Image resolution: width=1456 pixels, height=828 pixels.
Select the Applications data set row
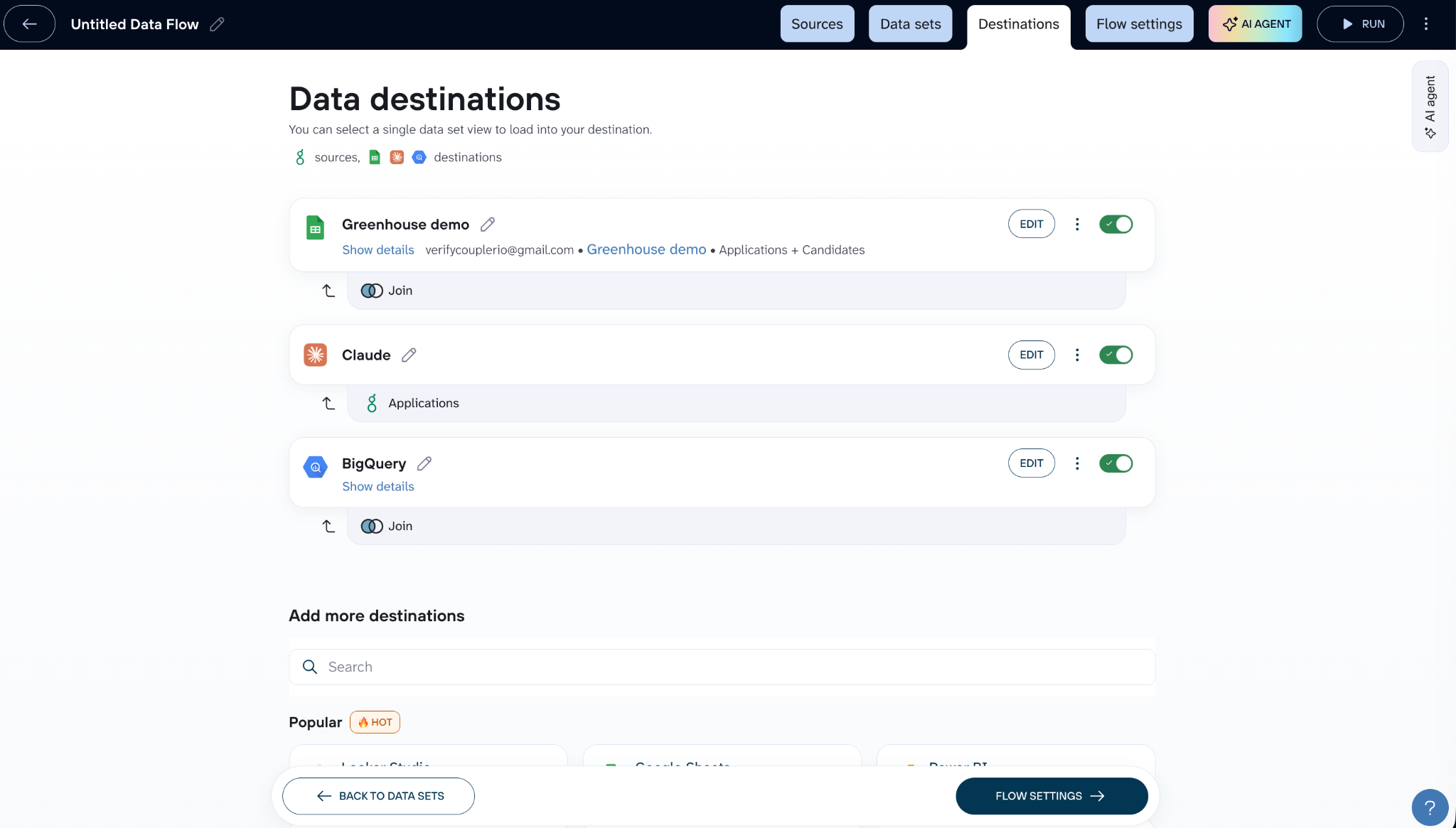(x=736, y=403)
